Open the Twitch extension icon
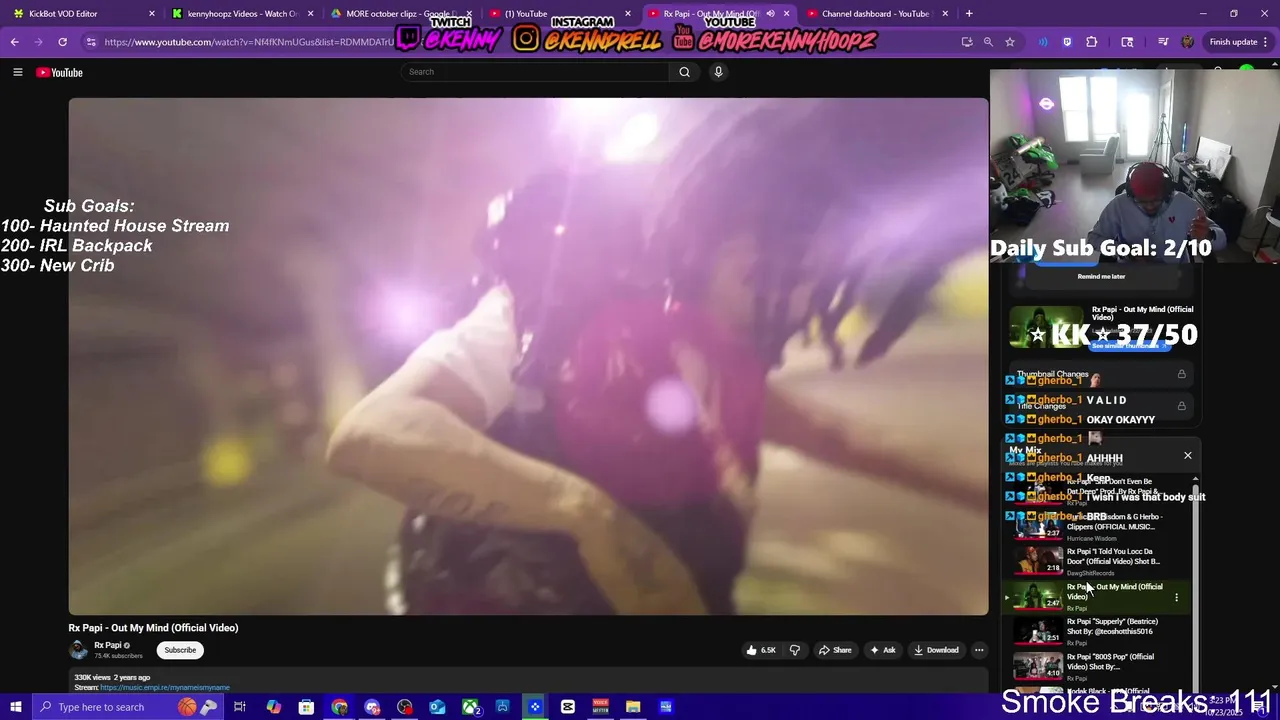The image size is (1280, 720). [1068, 42]
